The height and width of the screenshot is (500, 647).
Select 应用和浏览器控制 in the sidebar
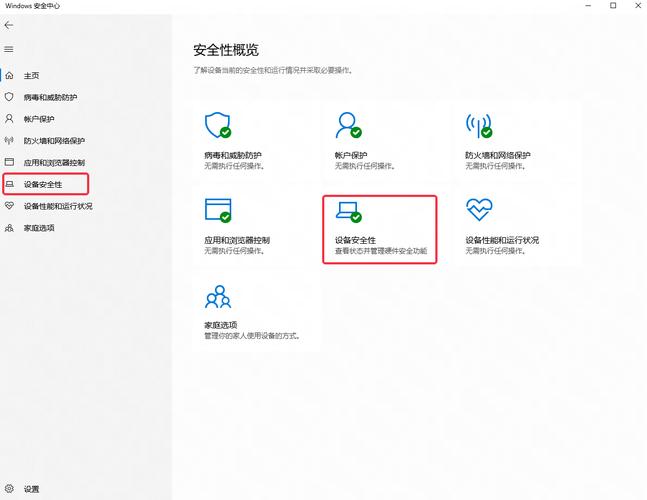pyautogui.click(x=54, y=163)
